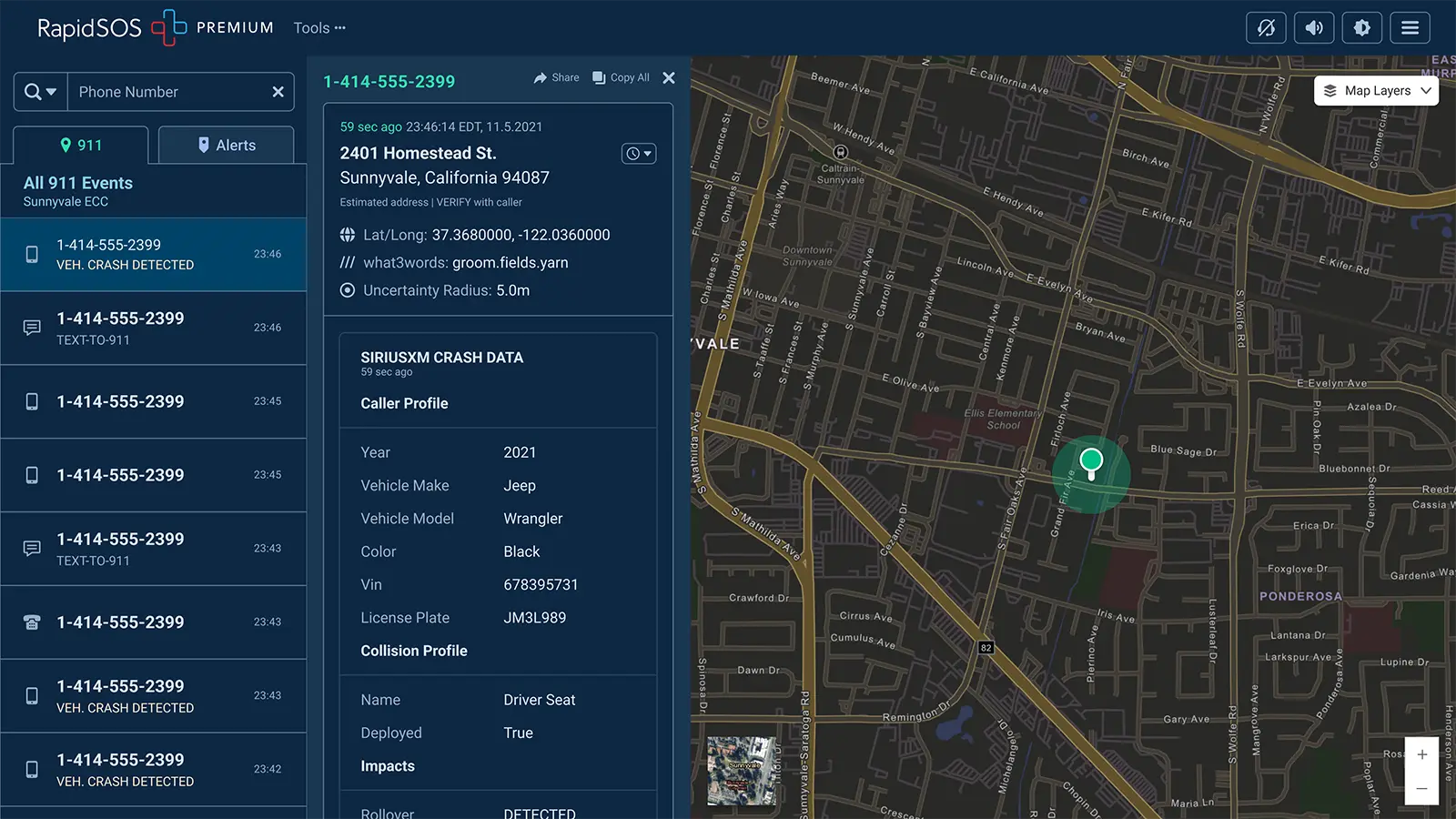Click the Caller Profile section header

coord(404,403)
